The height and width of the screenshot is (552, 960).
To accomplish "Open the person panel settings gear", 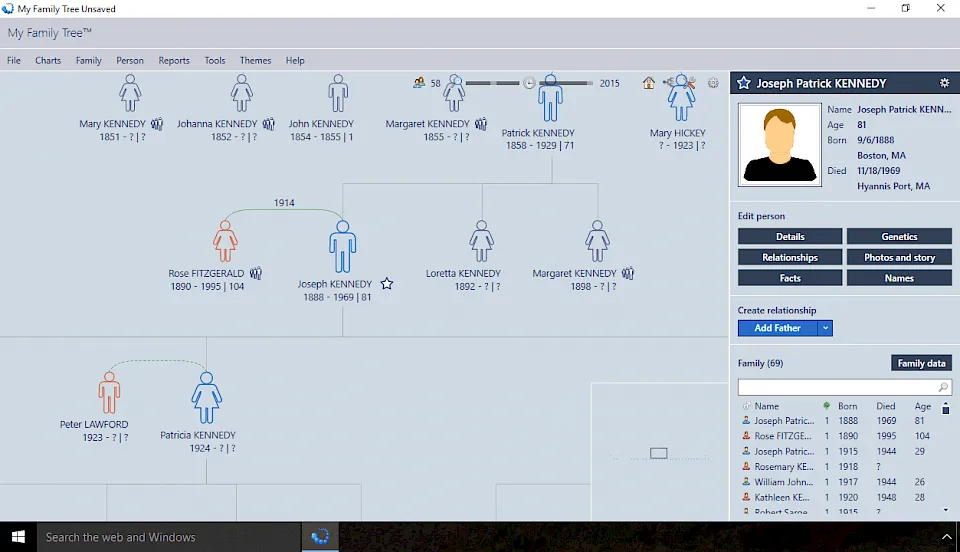I will tap(945, 83).
